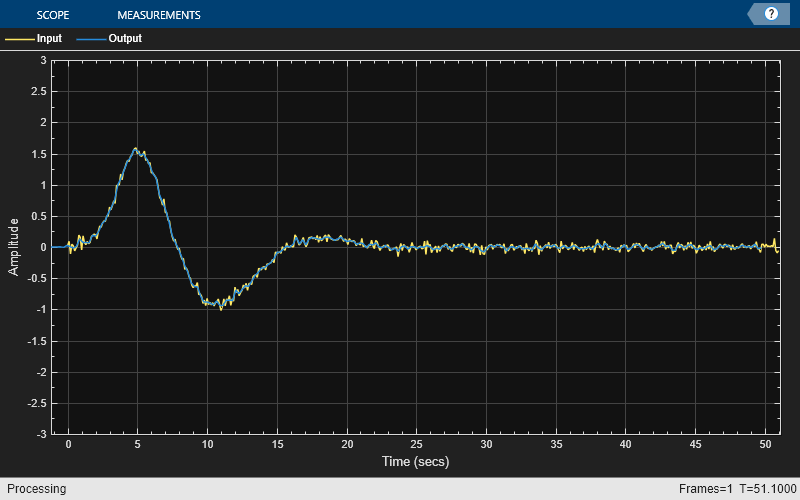This screenshot has height=500, width=800.
Task: Click the -3 tick on the amplitude axis
Action: click(41, 434)
